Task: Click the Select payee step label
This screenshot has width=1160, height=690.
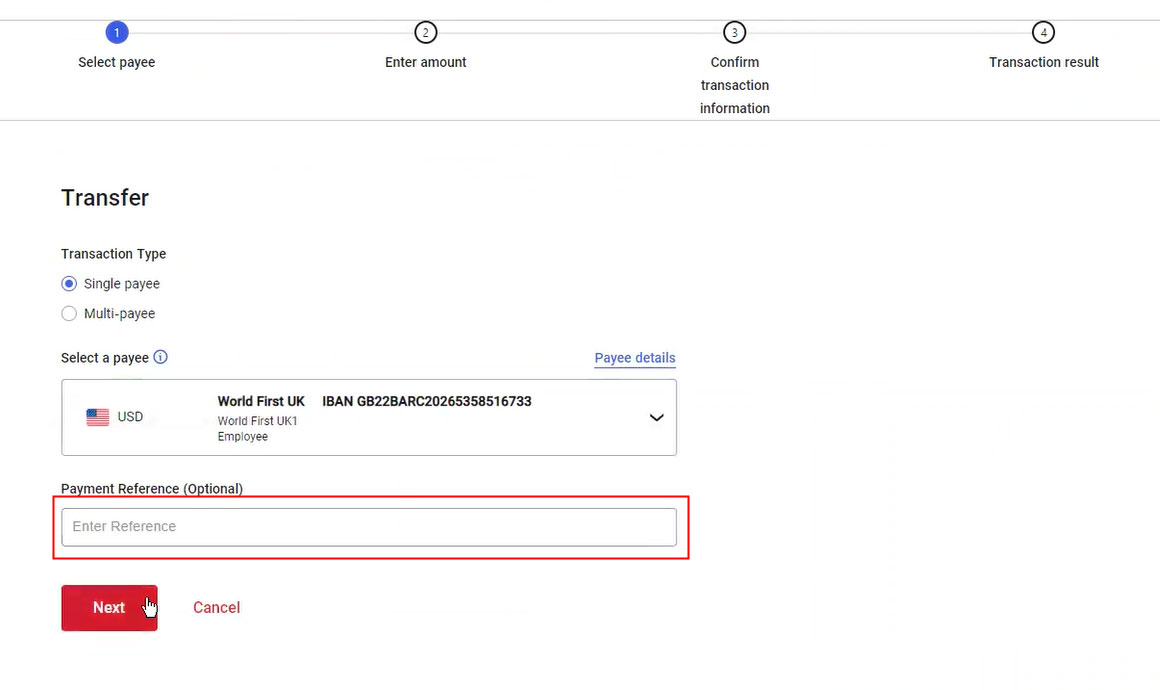Action: (117, 62)
